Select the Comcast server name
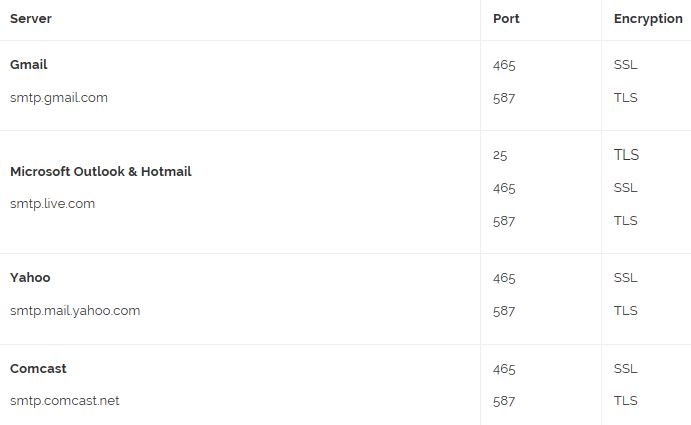 38,369
